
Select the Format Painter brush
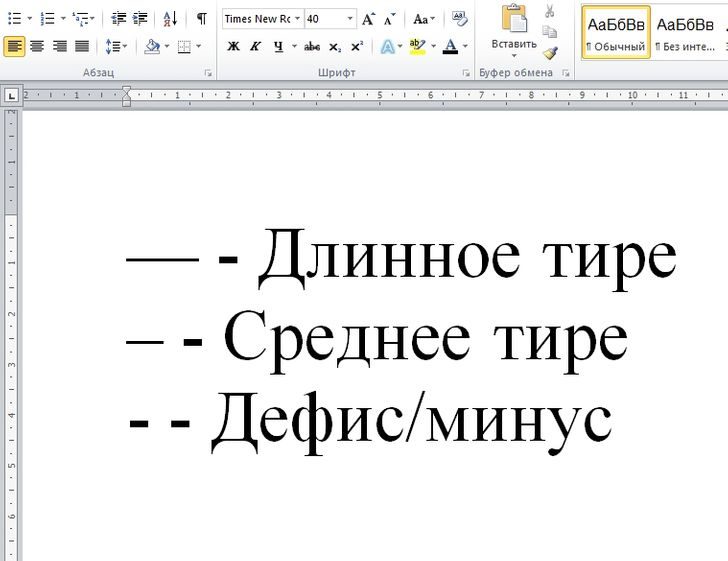point(550,53)
